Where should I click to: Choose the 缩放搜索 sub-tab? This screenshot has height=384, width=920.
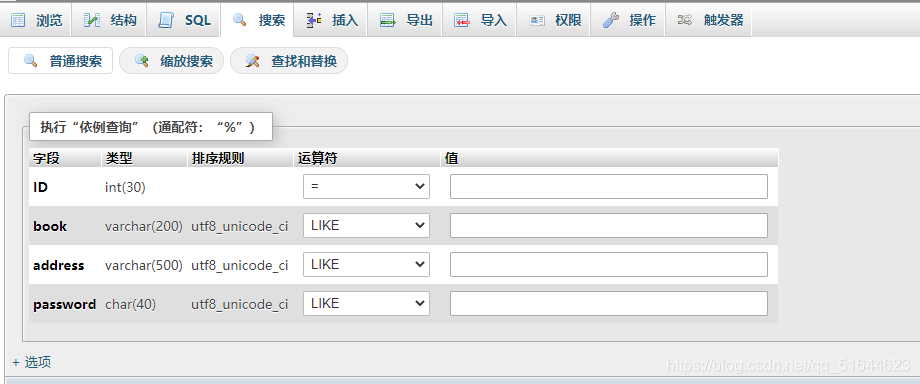[171, 60]
